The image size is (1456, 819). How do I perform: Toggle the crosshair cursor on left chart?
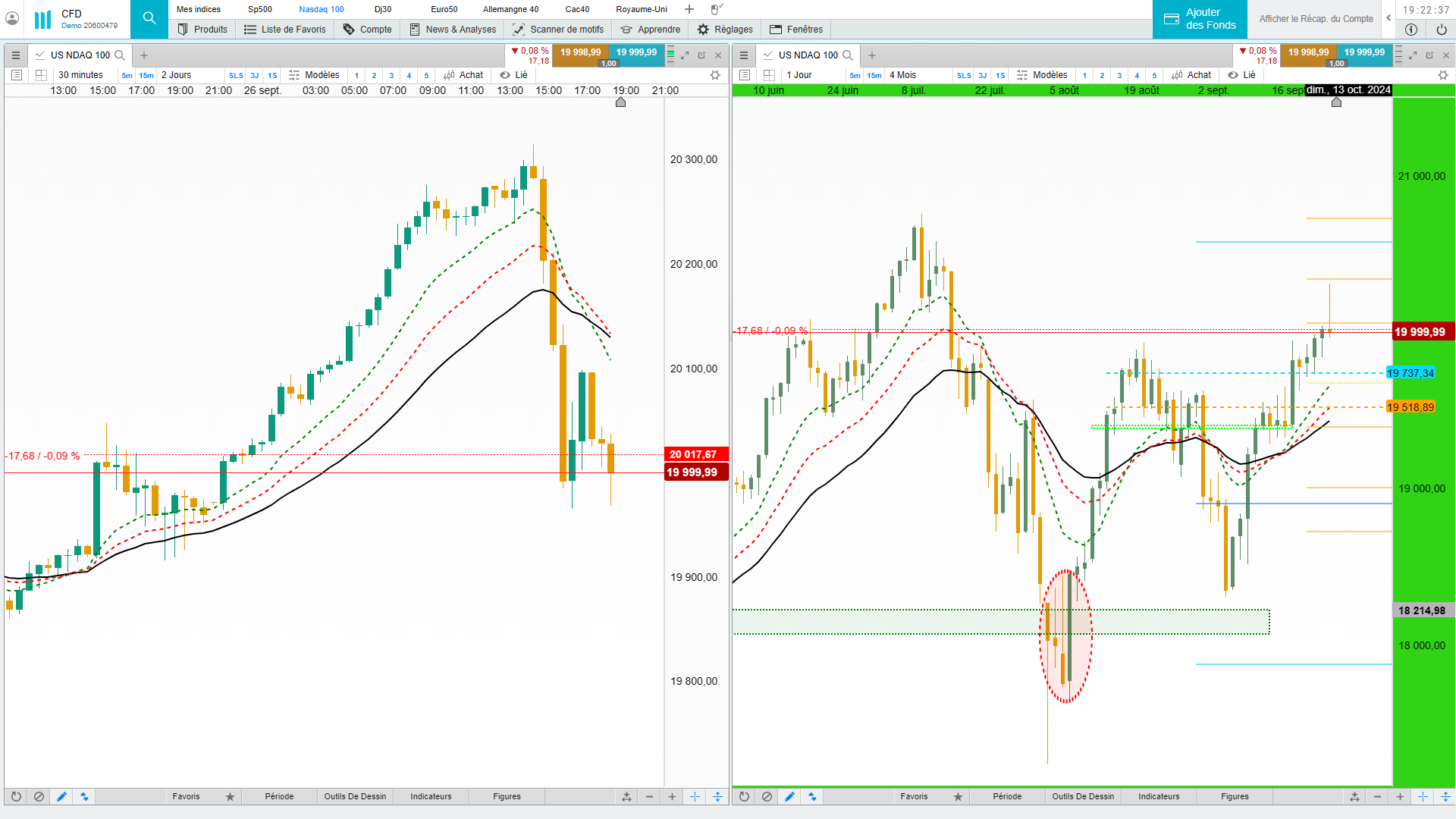695,796
